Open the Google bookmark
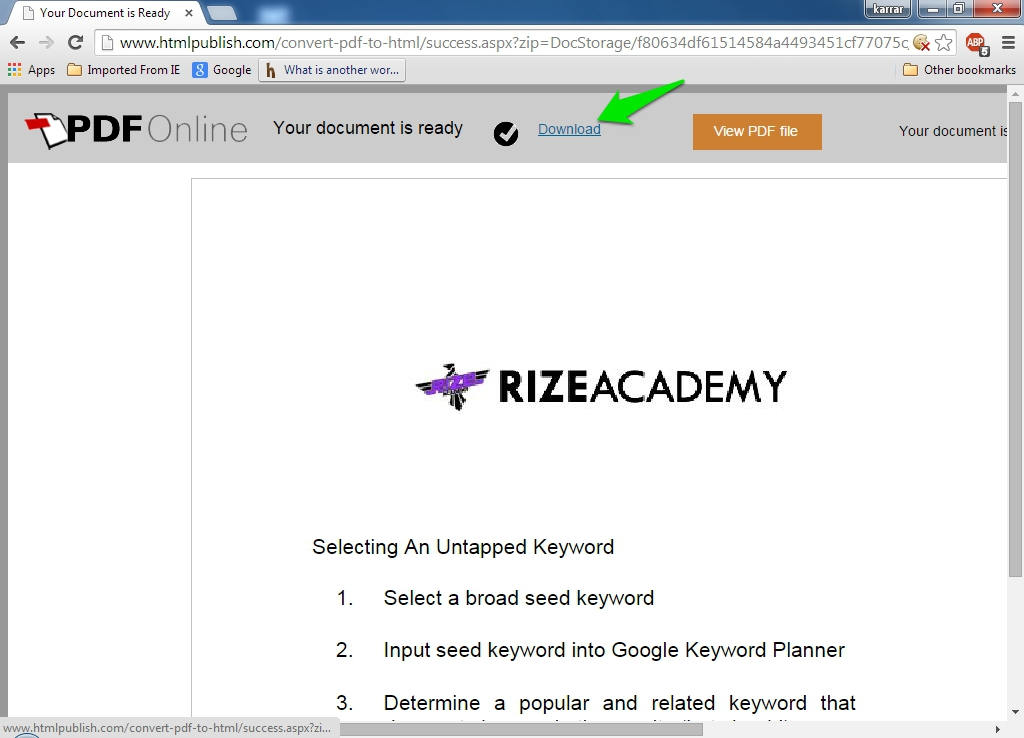The height and width of the screenshot is (738, 1024). pos(222,70)
